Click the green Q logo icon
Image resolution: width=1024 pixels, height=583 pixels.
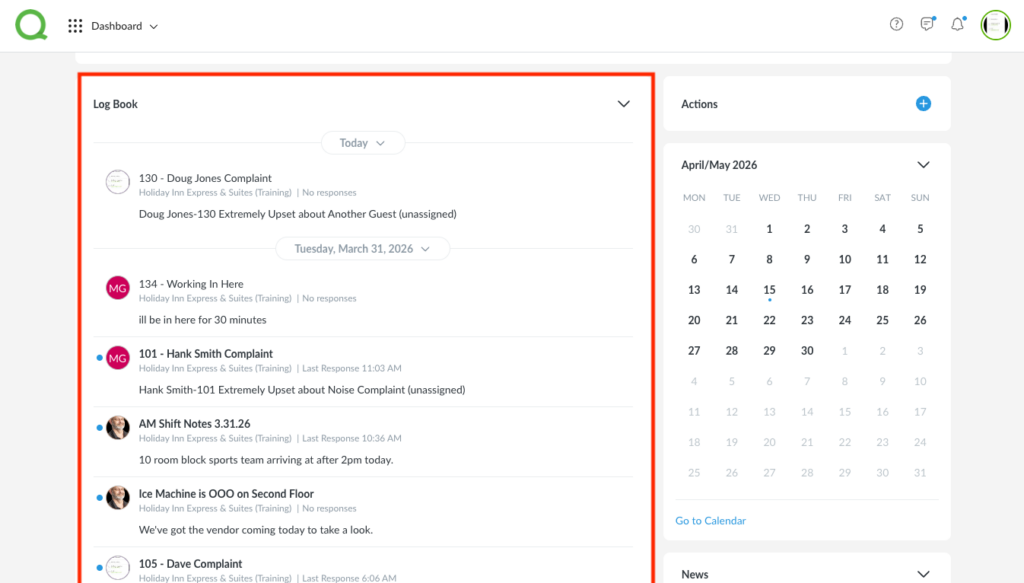pos(31,25)
